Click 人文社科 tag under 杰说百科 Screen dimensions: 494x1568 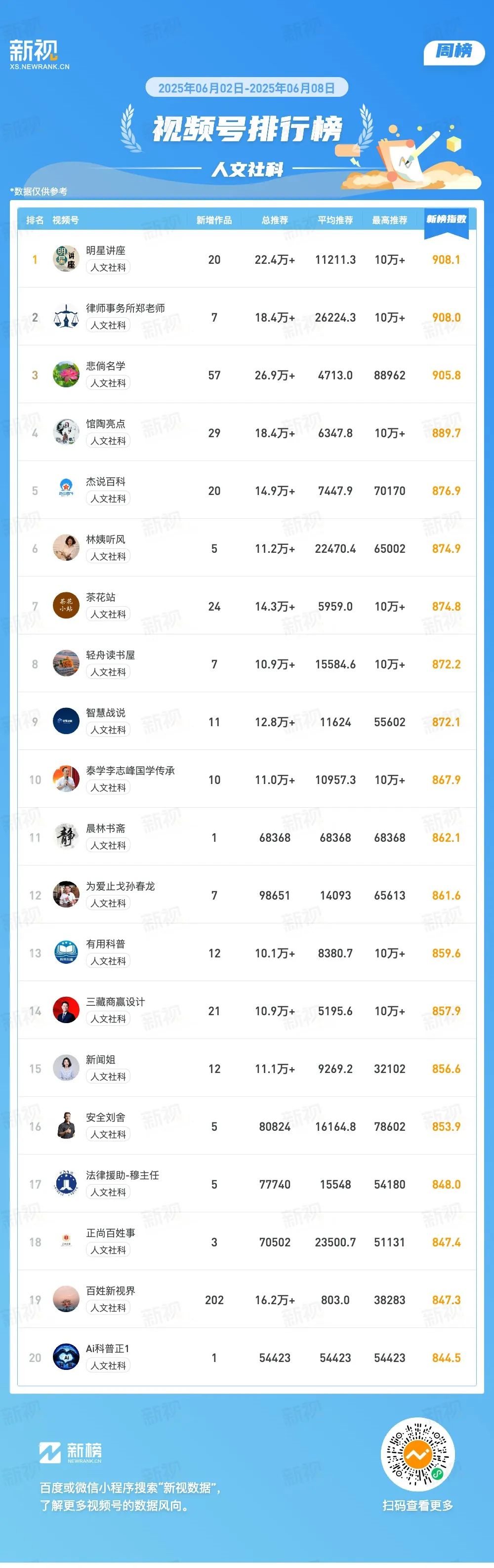tap(108, 498)
